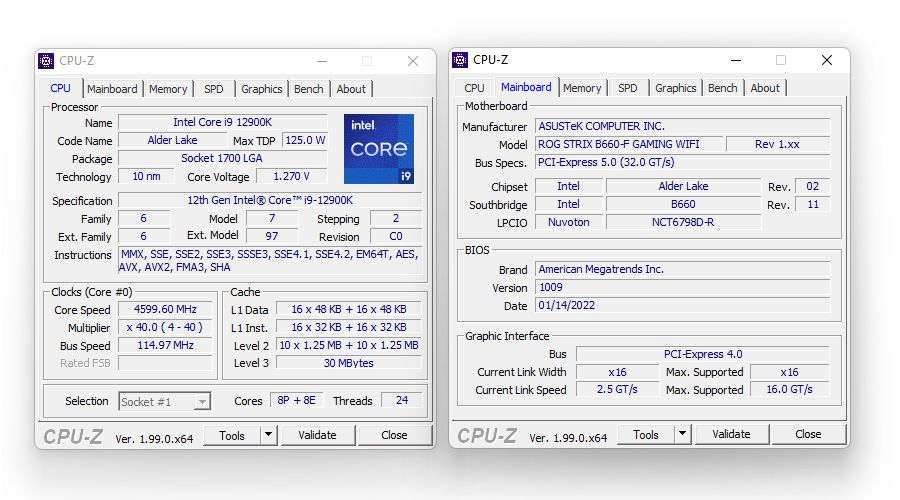Image resolution: width=900 pixels, height=500 pixels.
Task: Click the empty Rated FSB field
Action: click(x=165, y=363)
